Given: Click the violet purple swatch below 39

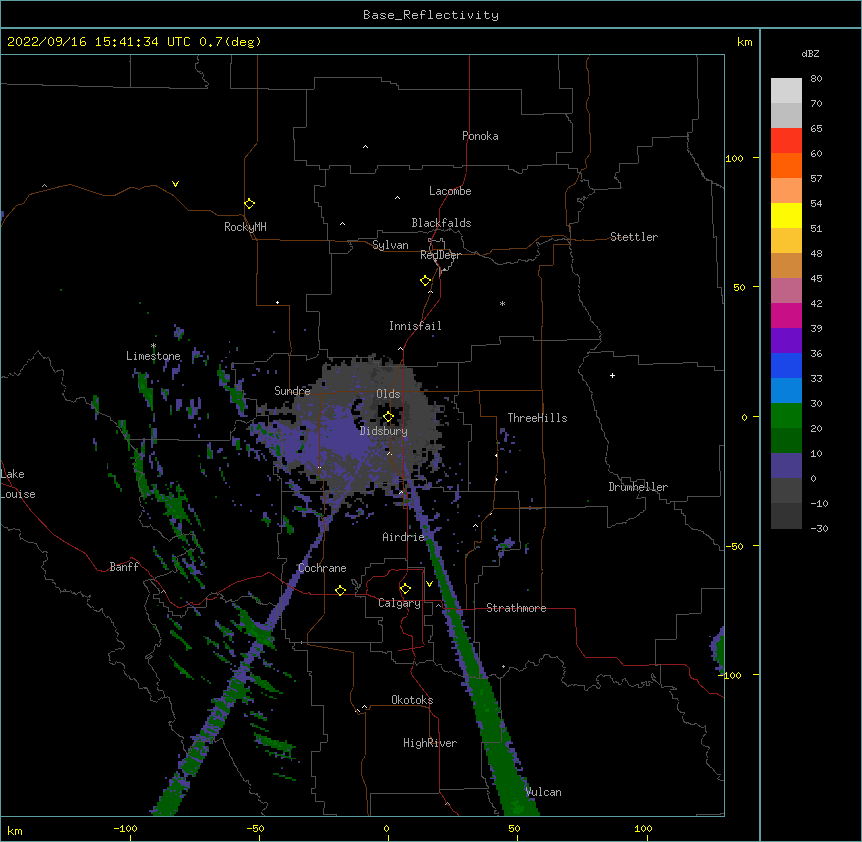Looking at the screenshot, I should (786, 341).
